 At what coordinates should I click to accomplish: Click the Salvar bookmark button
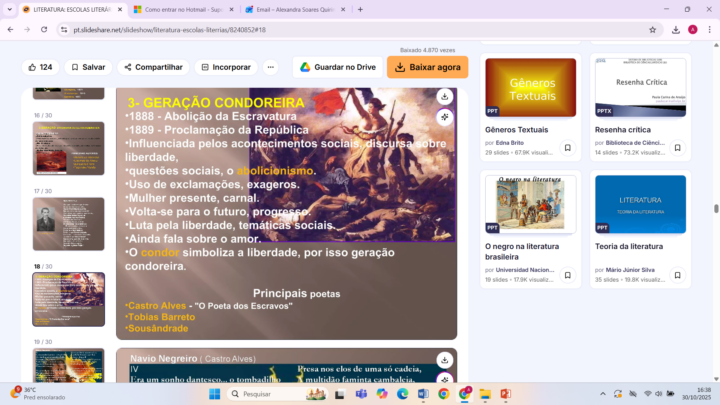click(87, 67)
